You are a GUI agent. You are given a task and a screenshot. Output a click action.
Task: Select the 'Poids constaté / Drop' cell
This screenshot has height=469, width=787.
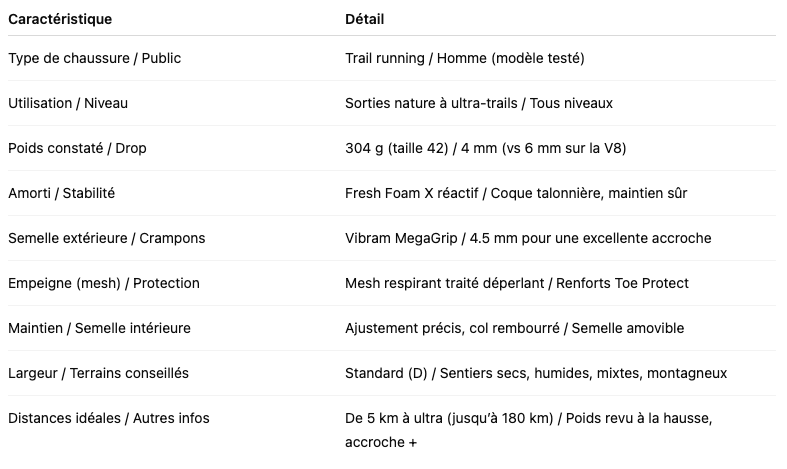[77, 149]
